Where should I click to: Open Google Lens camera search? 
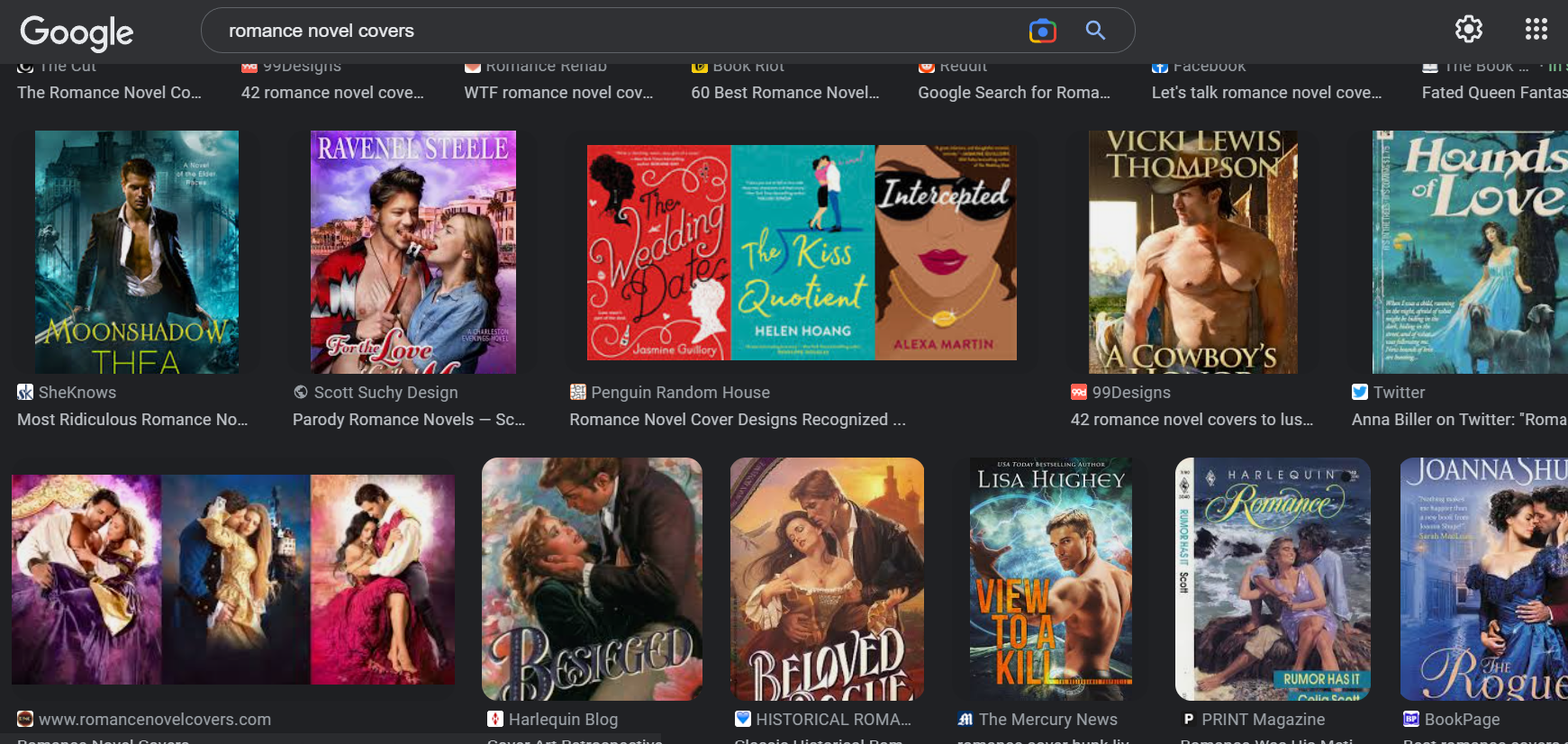pos(1042,31)
